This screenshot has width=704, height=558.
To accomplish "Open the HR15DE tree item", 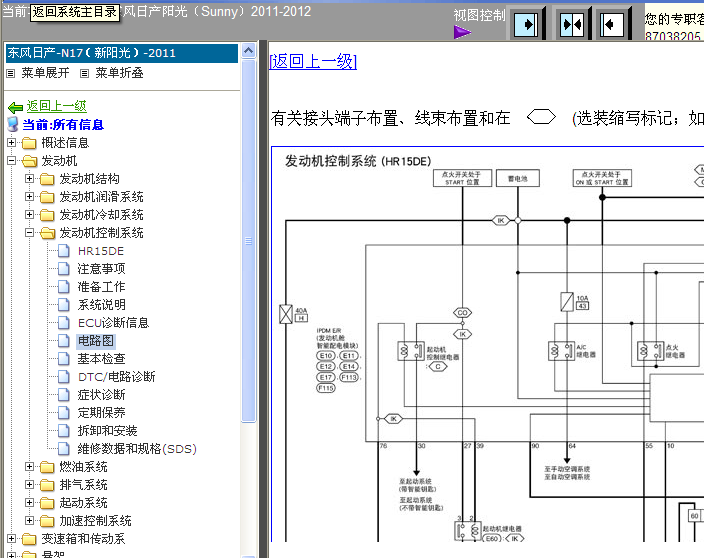I will 101,251.
